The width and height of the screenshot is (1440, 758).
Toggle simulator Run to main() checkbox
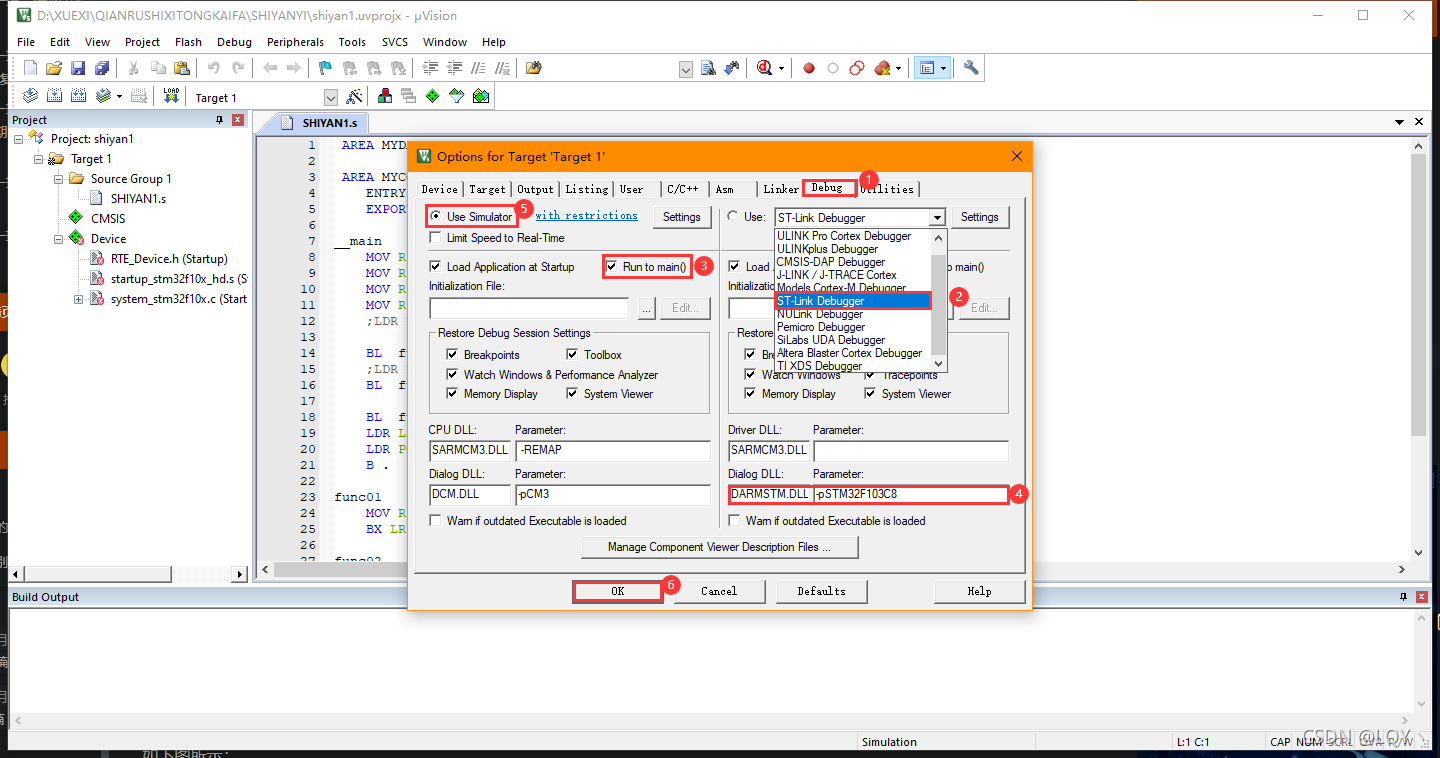612,267
